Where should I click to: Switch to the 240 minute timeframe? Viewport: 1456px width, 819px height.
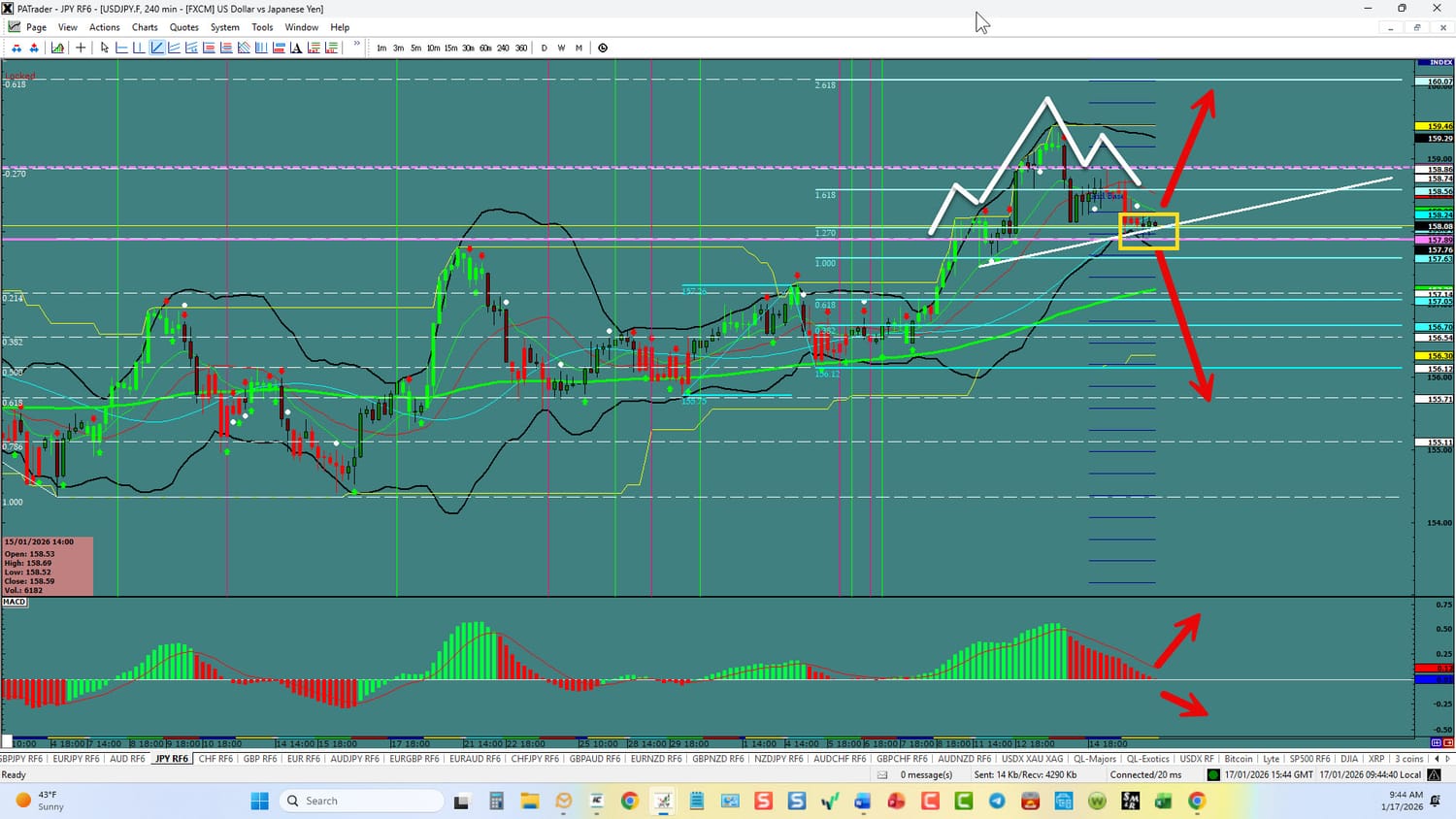(503, 48)
